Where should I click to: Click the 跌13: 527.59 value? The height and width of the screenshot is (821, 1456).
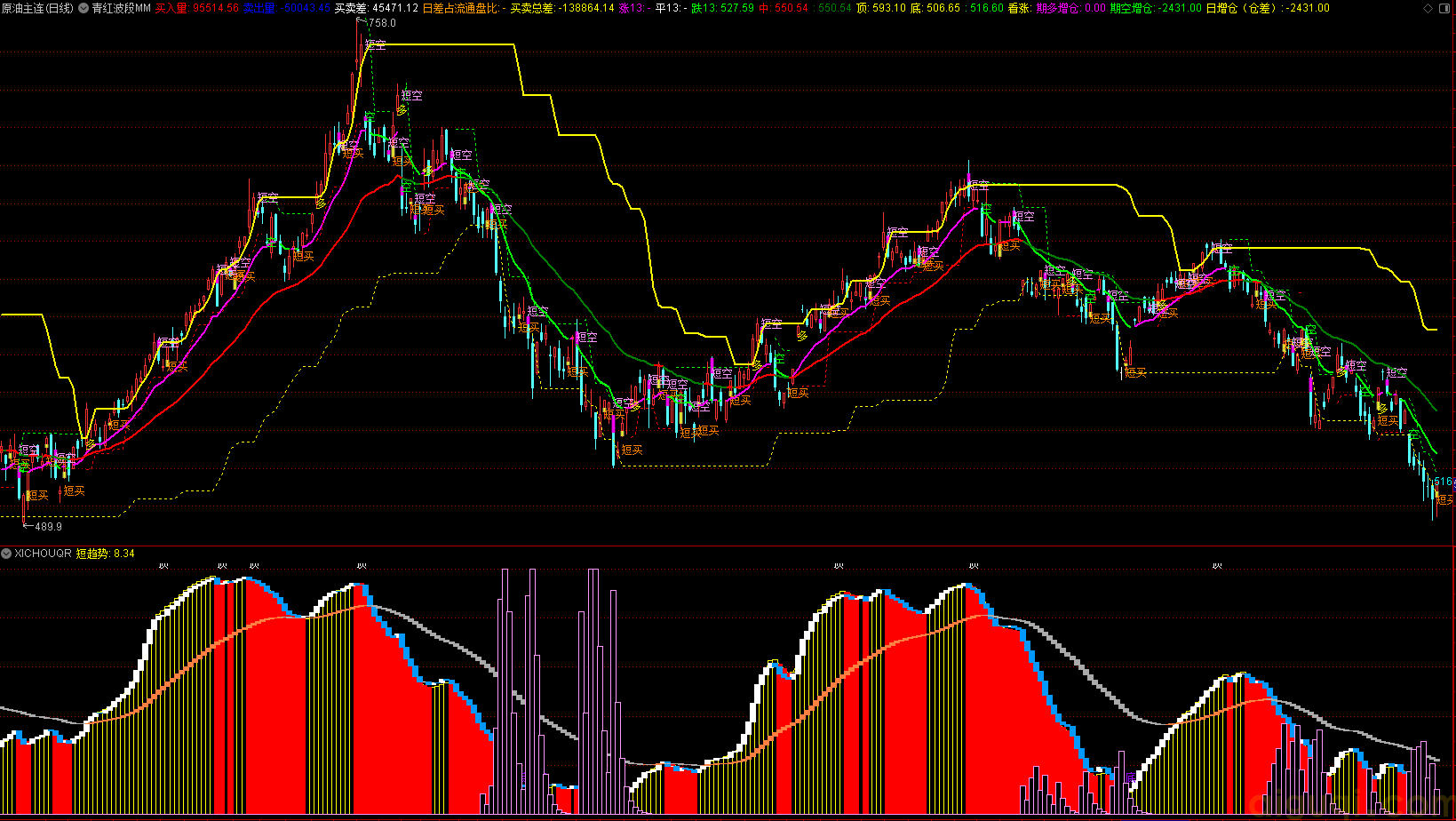pyautogui.click(x=722, y=8)
